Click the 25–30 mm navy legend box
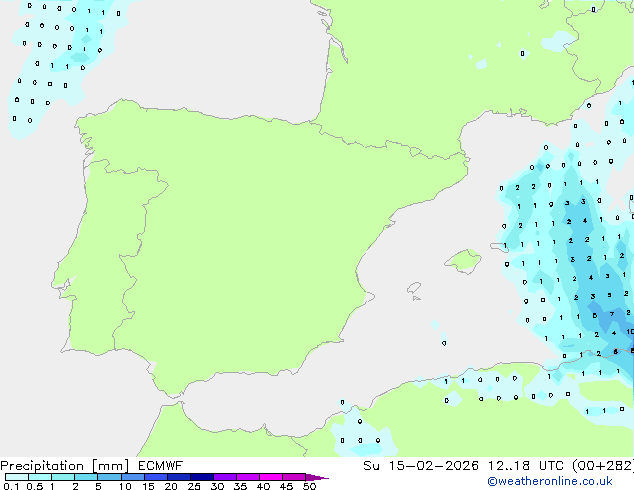This screenshot has height=490, width=634. [x=201, y=477]
